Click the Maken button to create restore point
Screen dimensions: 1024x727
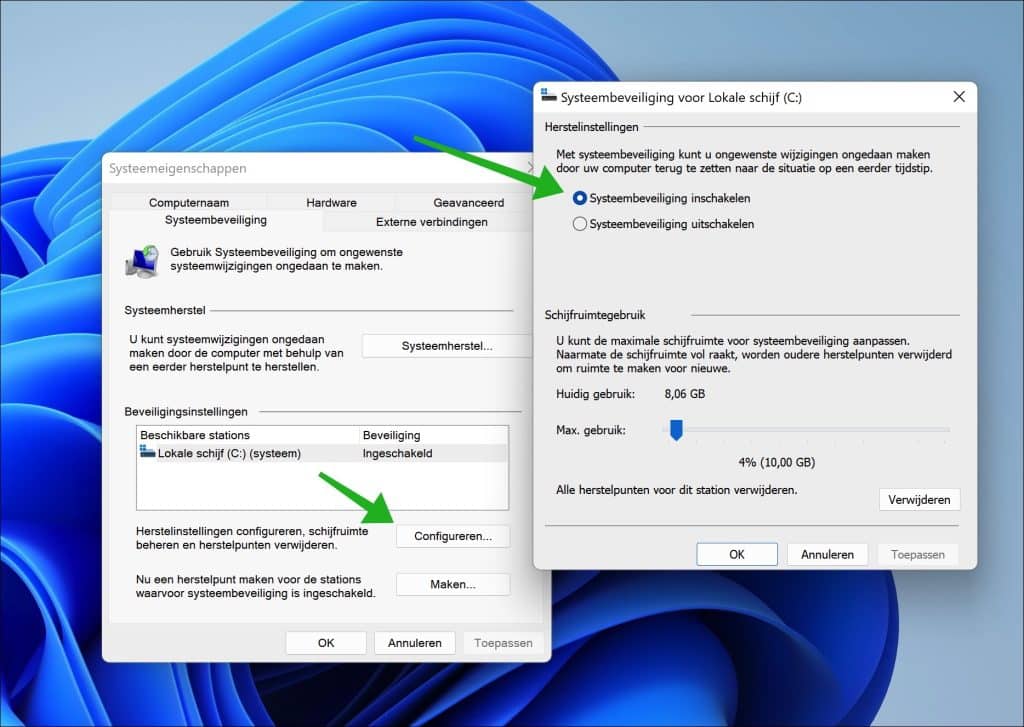tap(452, 584)
